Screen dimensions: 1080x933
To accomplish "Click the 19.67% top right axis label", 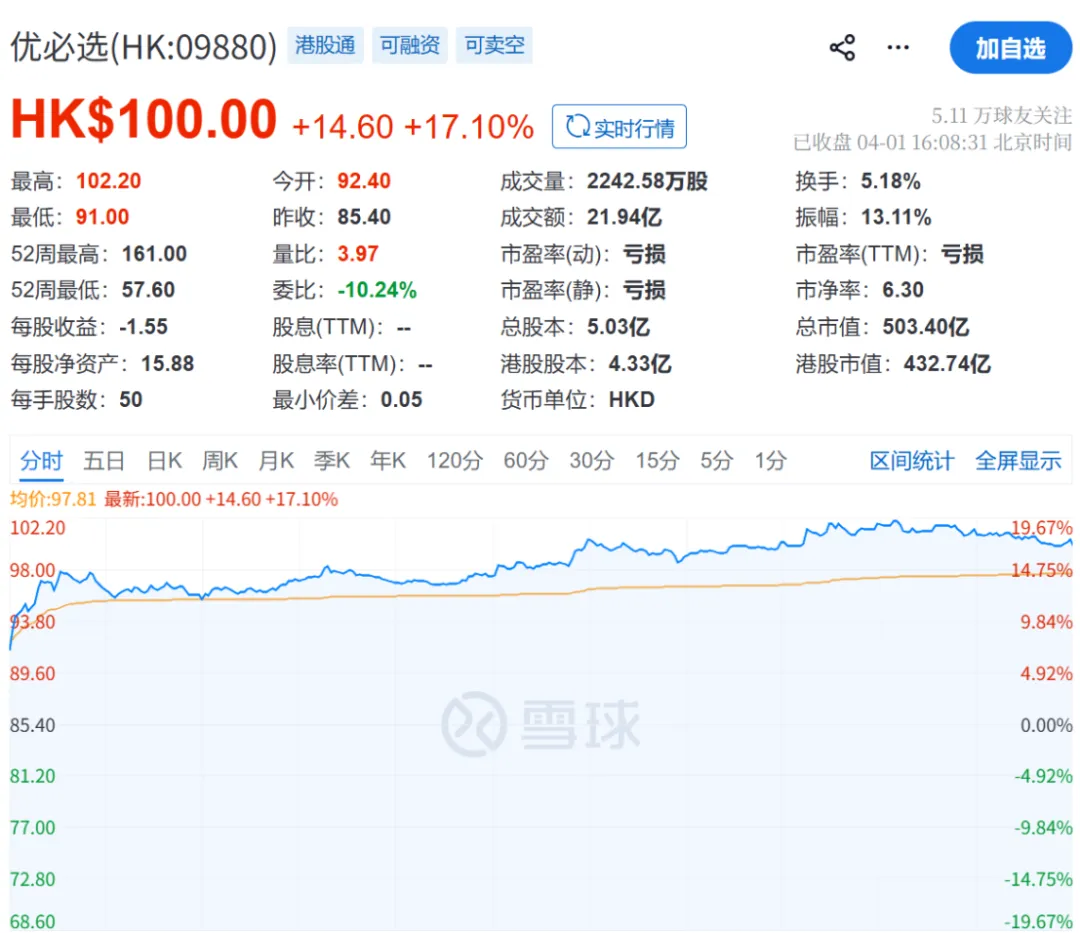I will point(1041,527).
